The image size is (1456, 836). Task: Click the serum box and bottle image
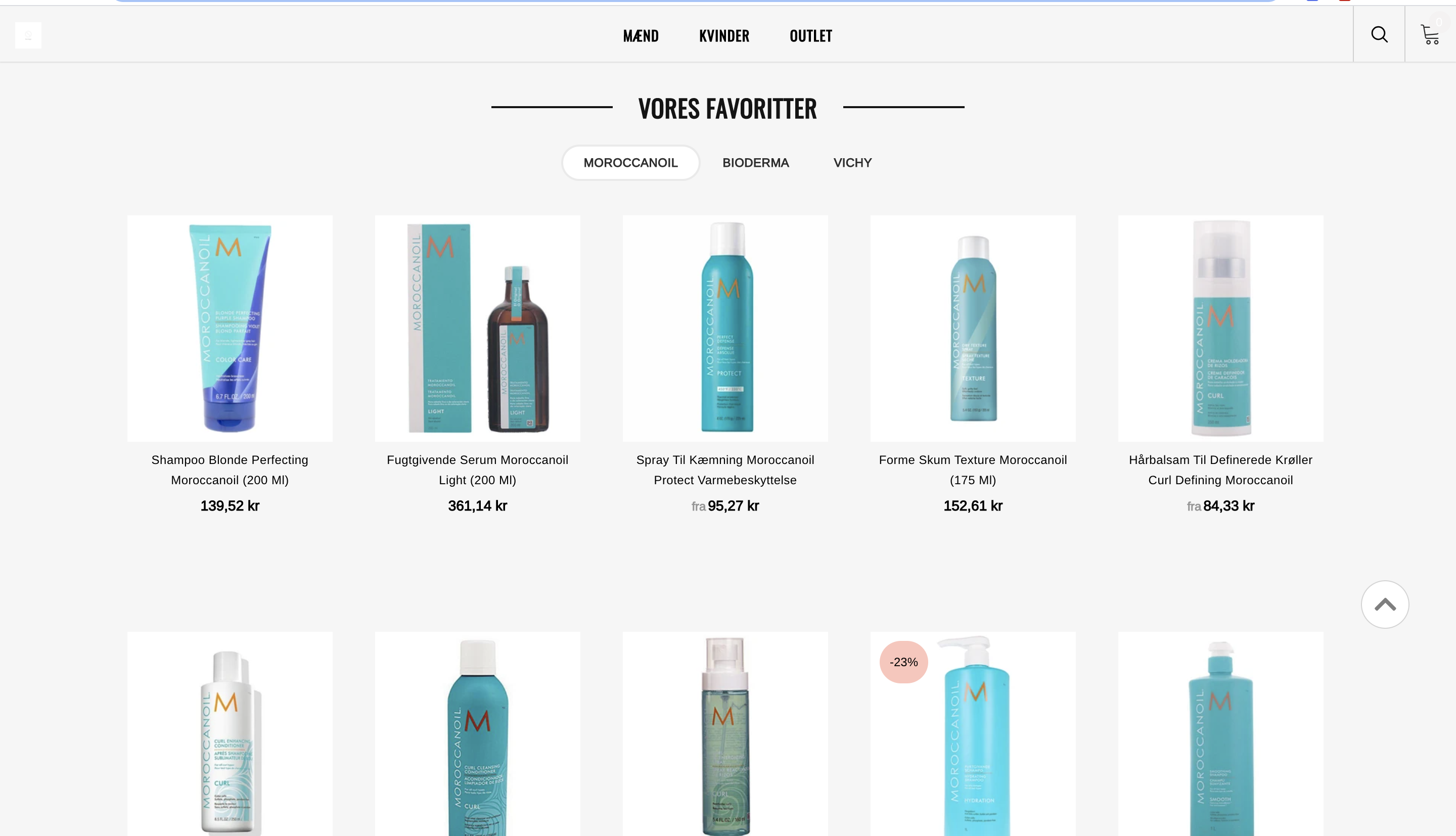click(x=478, y=329)
